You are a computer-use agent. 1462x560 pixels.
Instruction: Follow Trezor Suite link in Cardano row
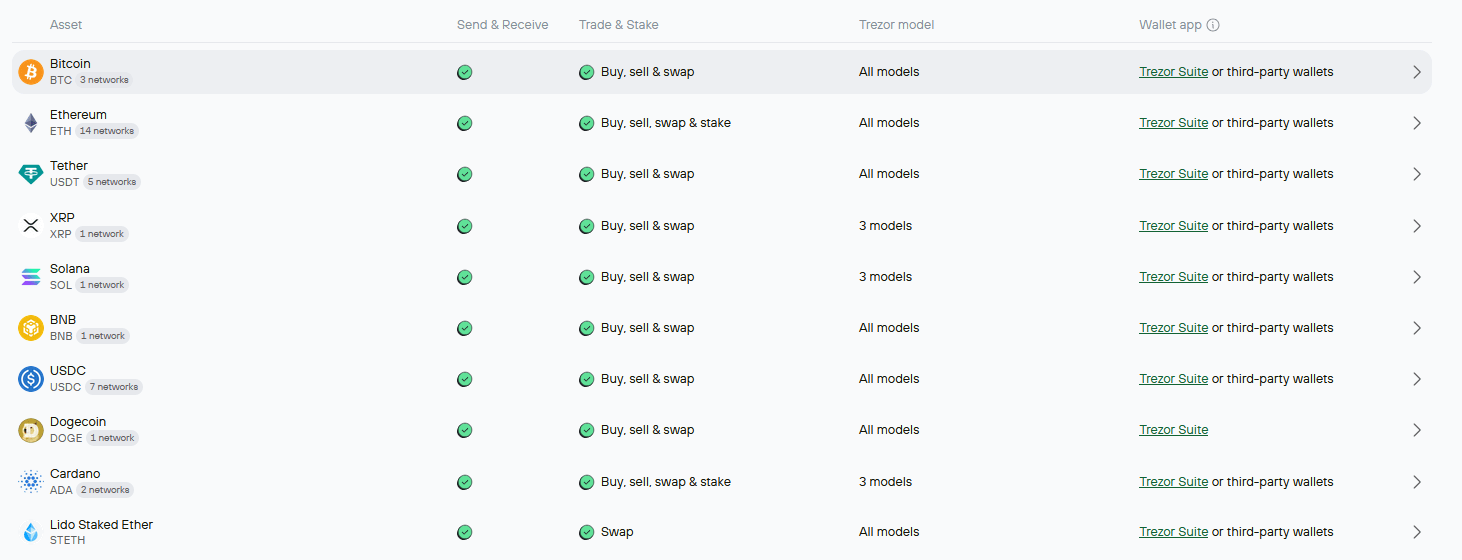point(1173,482)
